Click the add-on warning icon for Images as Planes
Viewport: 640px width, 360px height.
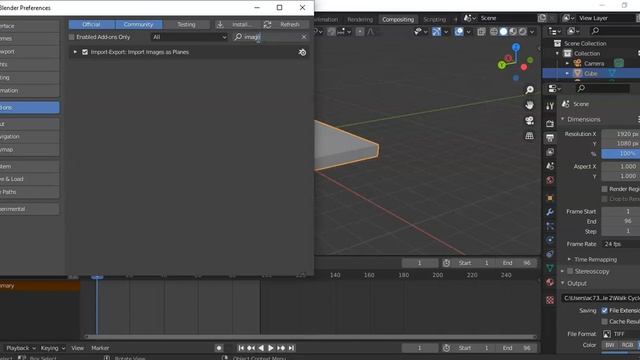click(x=302, y=52)
